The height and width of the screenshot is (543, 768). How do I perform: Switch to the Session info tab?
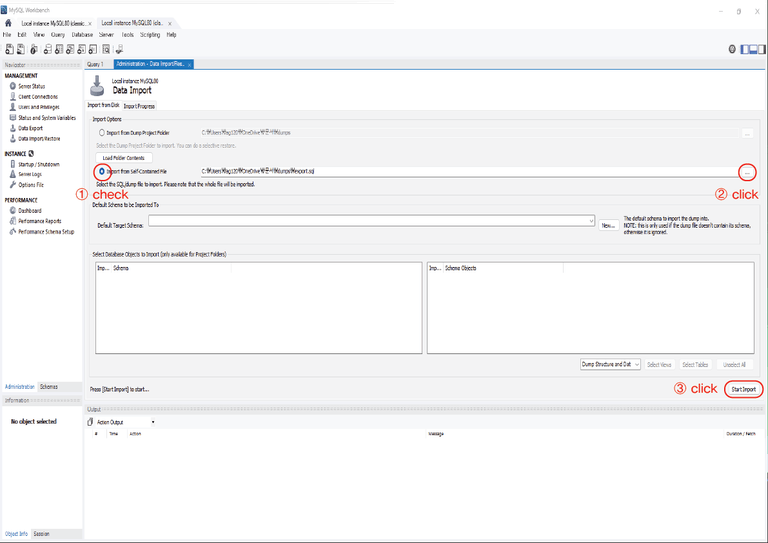click(42, 534)
